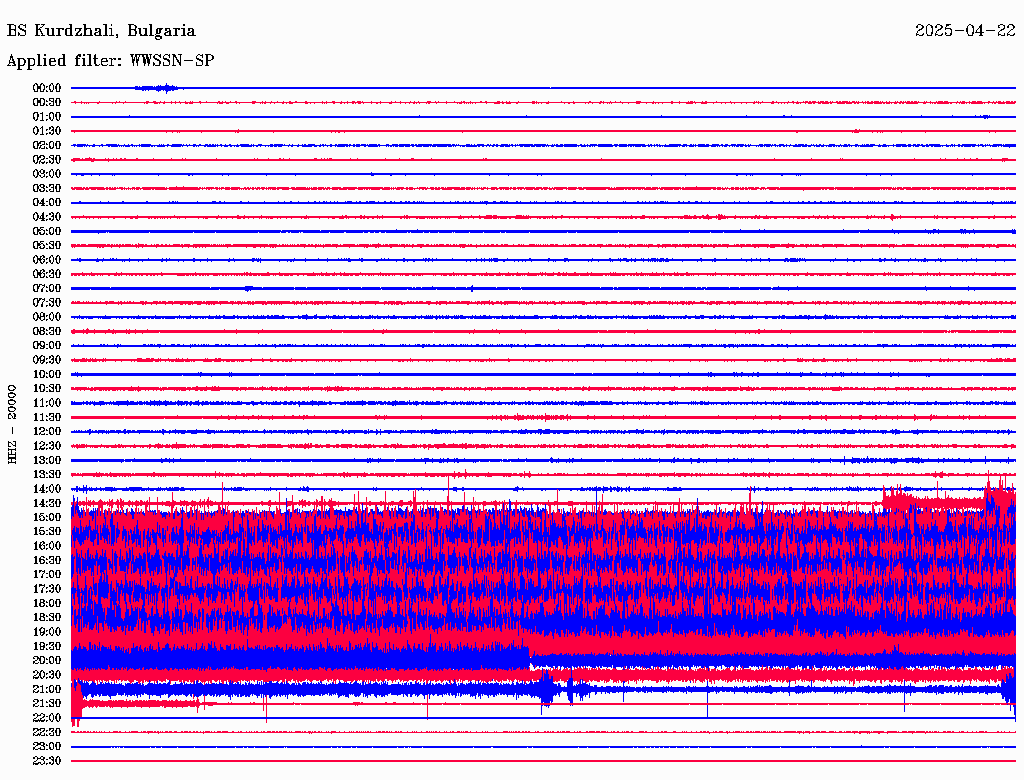The width and height of the screenshot is (1024, 780).
Task: Choose the 14:00 time label
Action: click(x=47, y=488)
